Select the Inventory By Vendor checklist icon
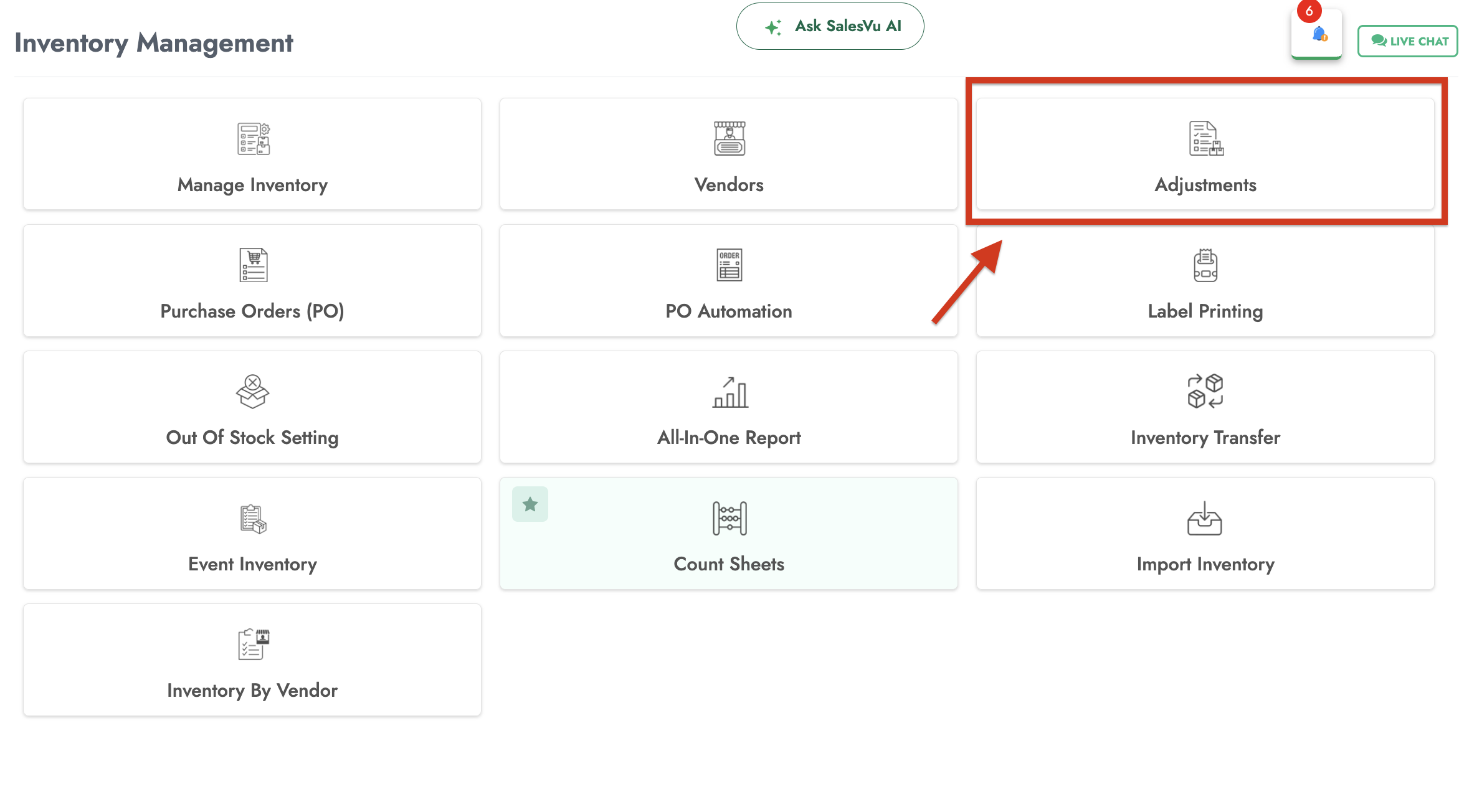This screenshot has height=812, width=1459. [x=253, y=644]
